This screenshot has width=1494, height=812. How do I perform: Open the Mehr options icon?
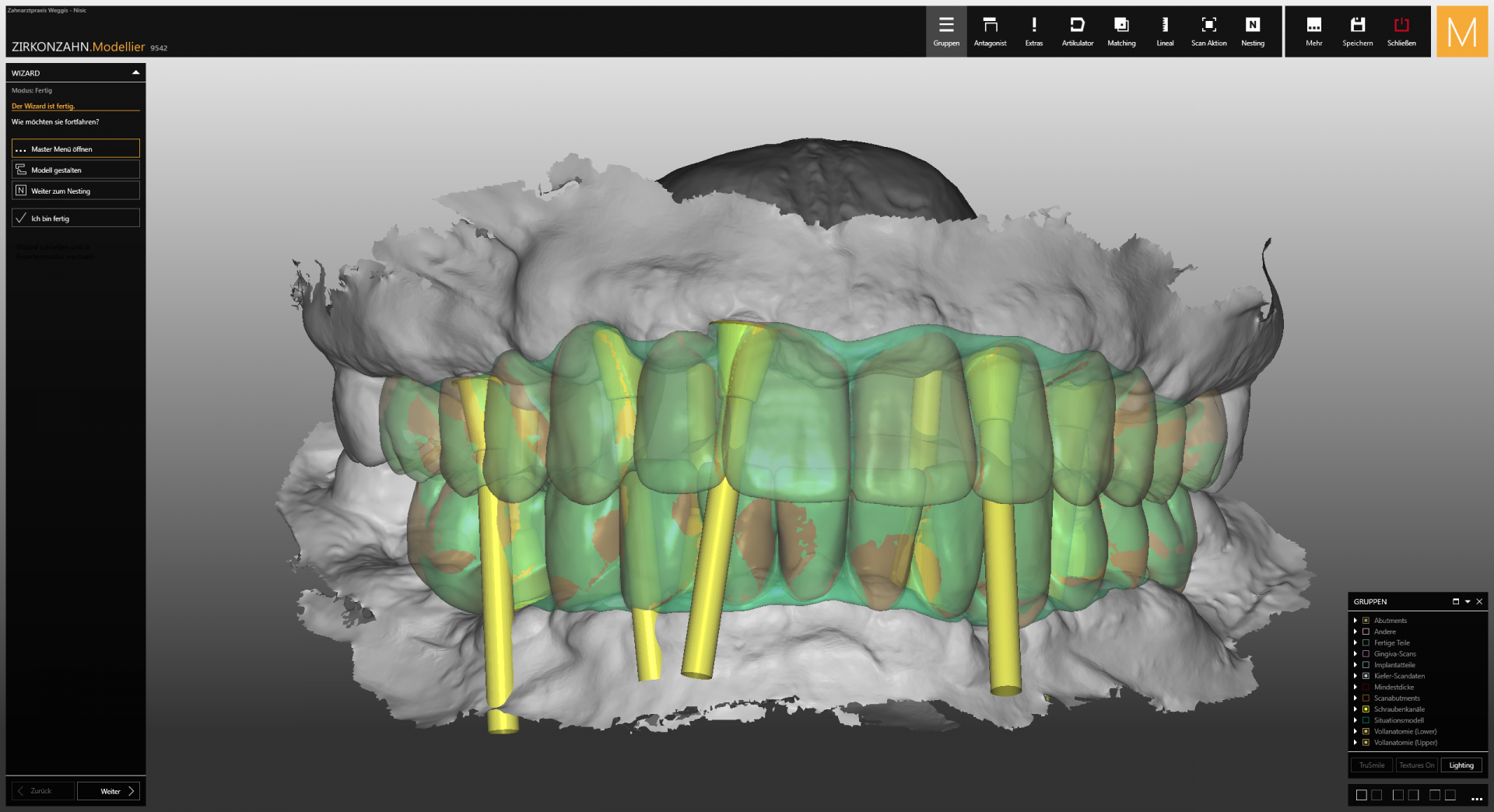pos(1313,31)
